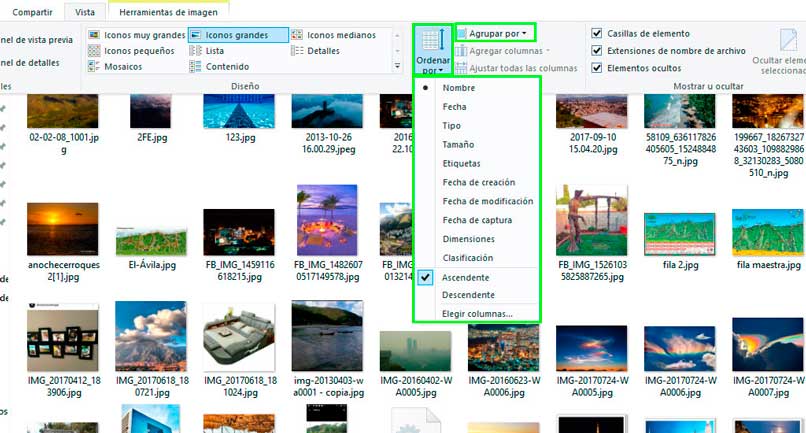Click Elegir columnas option

(477, 314)
